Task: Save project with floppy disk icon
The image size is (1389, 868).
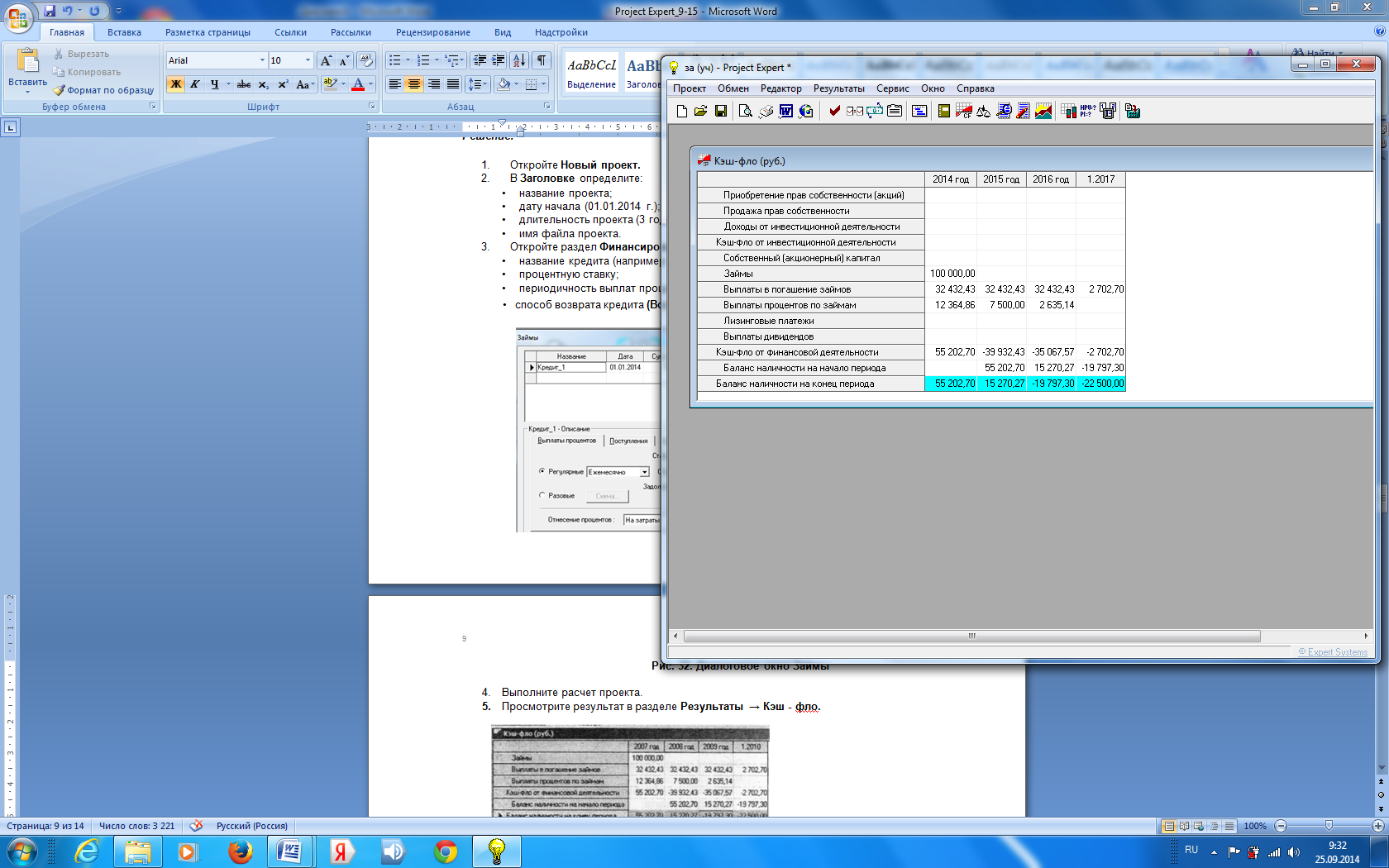Action: [x=721, y=111]
